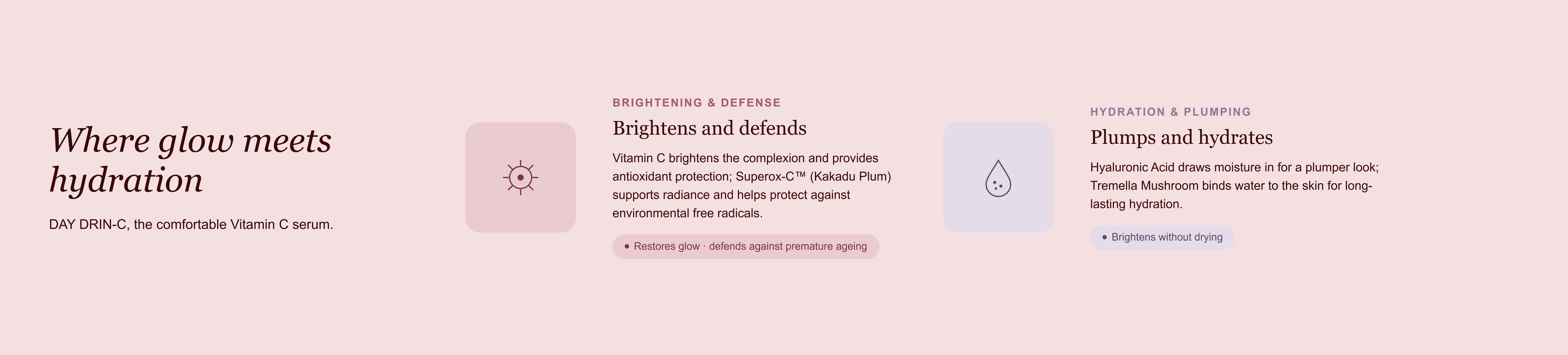Click the Hyaluronic Acid description paragraph
Screen dimensions: 1568x355
point(1235,186)
